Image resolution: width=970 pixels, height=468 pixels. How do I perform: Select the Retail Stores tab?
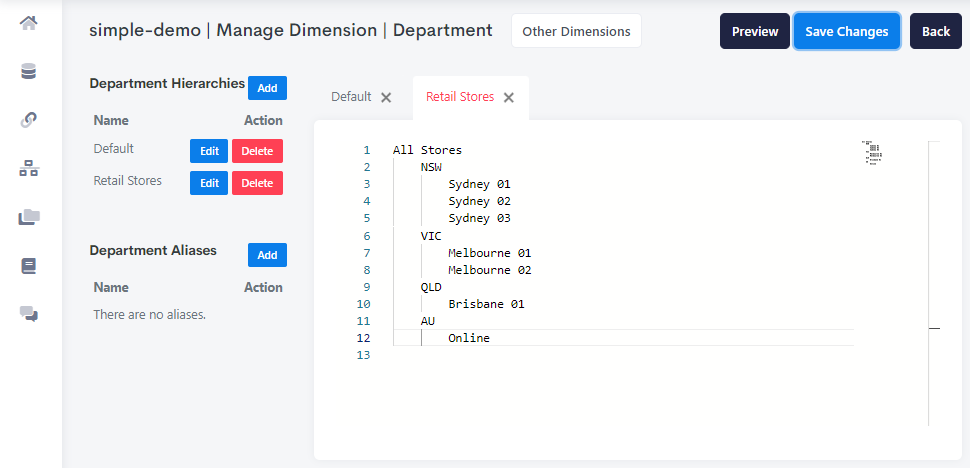click(x=460, y=96)
